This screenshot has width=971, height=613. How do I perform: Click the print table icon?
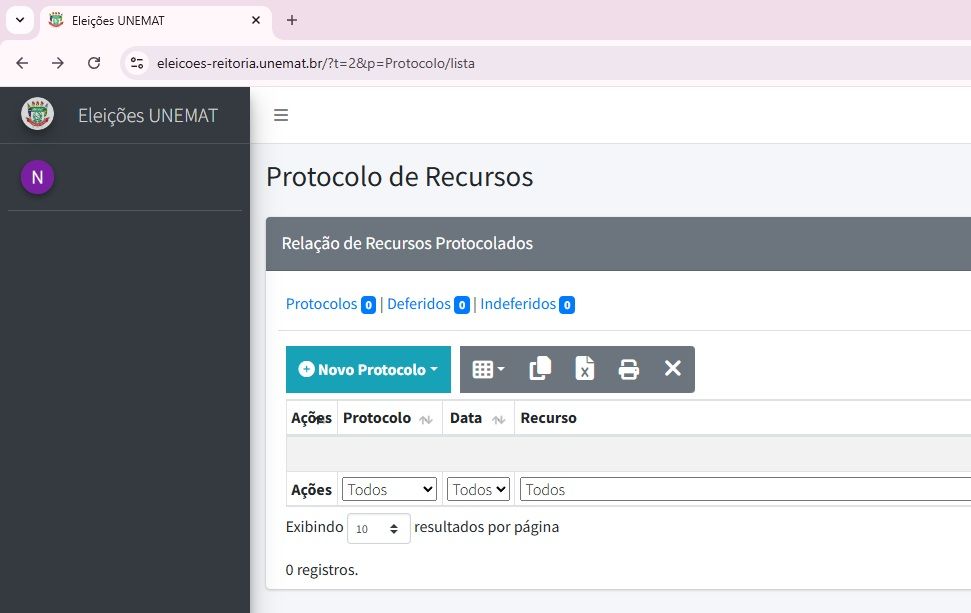(x=628, y=369)
